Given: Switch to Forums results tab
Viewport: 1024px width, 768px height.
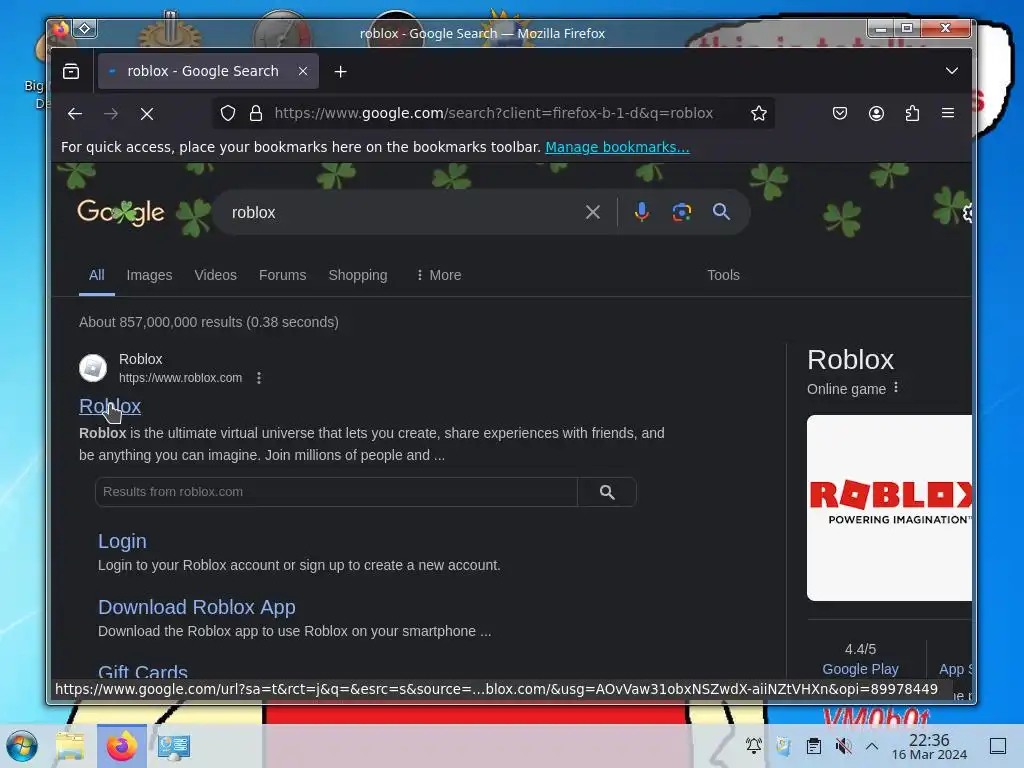Looking at the screenshot, I should (x=282, y=275).
